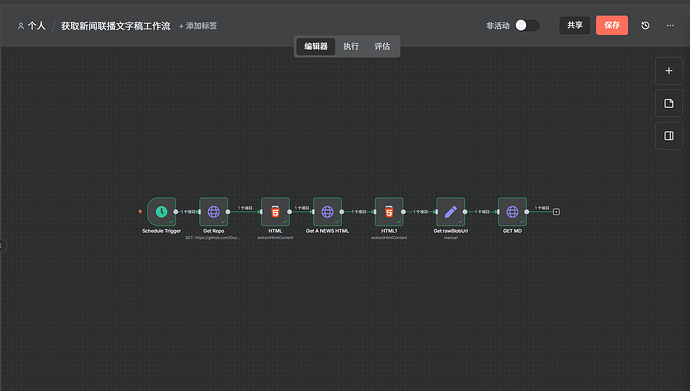The height and width of the screenshot is (391, 690).
Task: Click the 'GET MD' node label
Action: pyautogui.click(x=512, y=231)
